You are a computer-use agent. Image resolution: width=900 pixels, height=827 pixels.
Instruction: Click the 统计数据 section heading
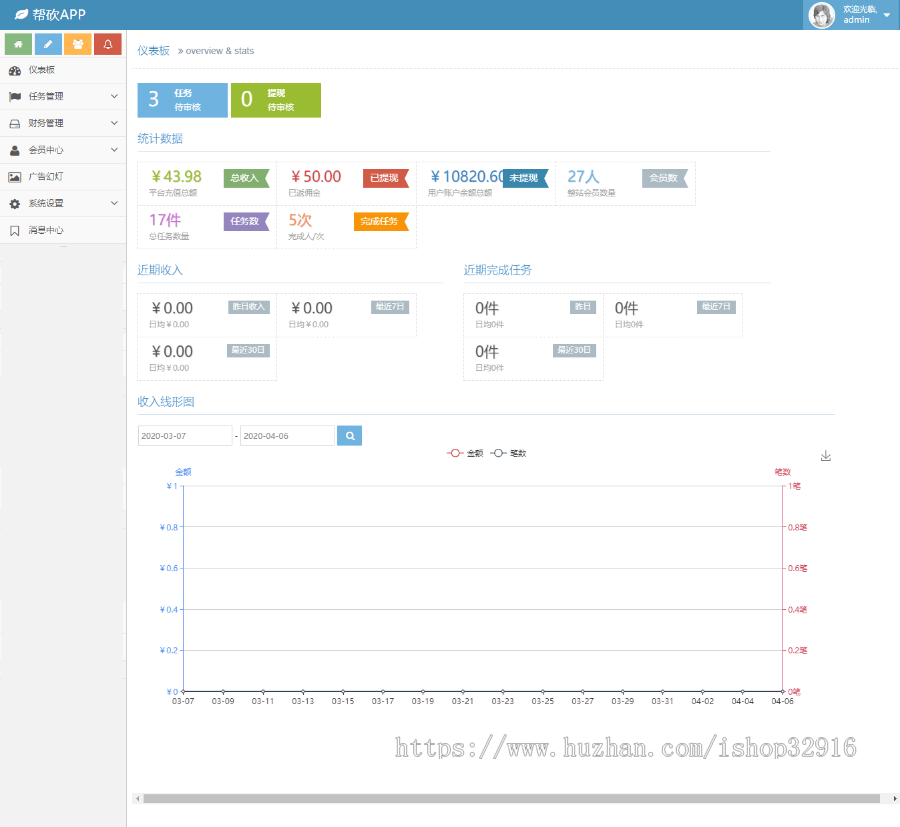coord(160,139)
